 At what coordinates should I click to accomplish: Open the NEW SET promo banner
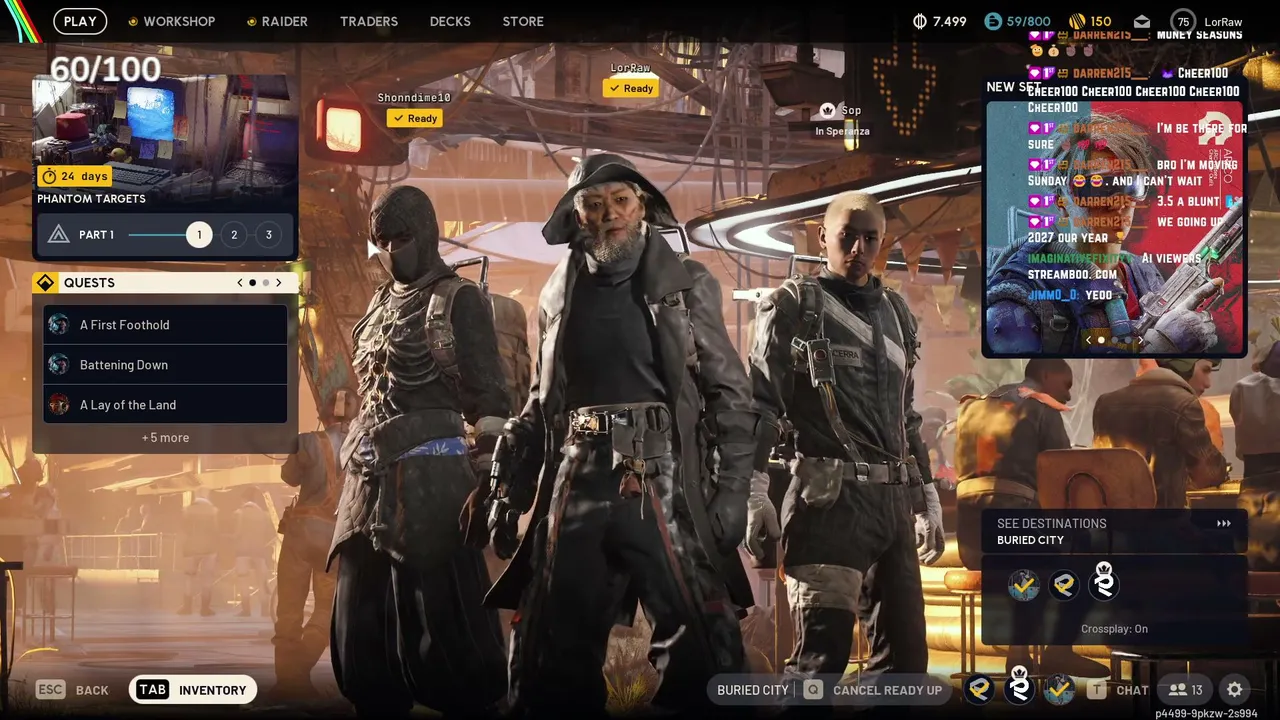[x=1114, y=228]
